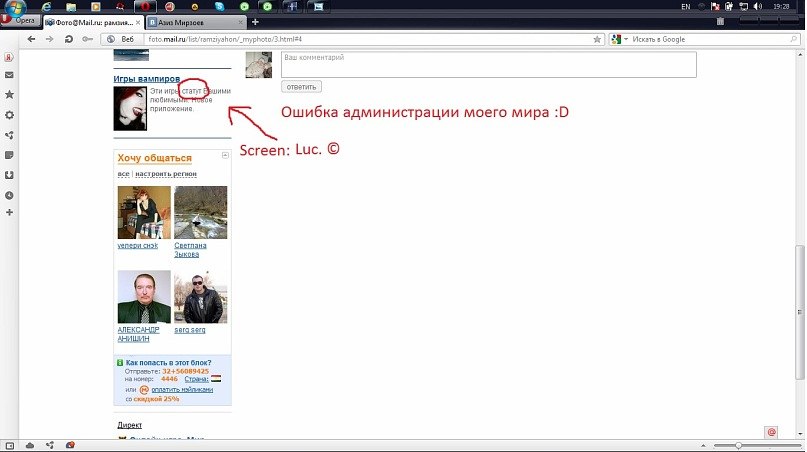This screenshot has height=452, width=807.
Task: Click the все filter link
Action: click(x=124, y=174)
